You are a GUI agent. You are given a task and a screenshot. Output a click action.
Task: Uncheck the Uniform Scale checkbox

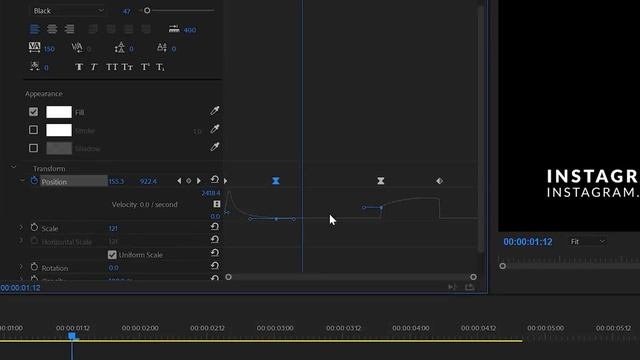[112, 255]
